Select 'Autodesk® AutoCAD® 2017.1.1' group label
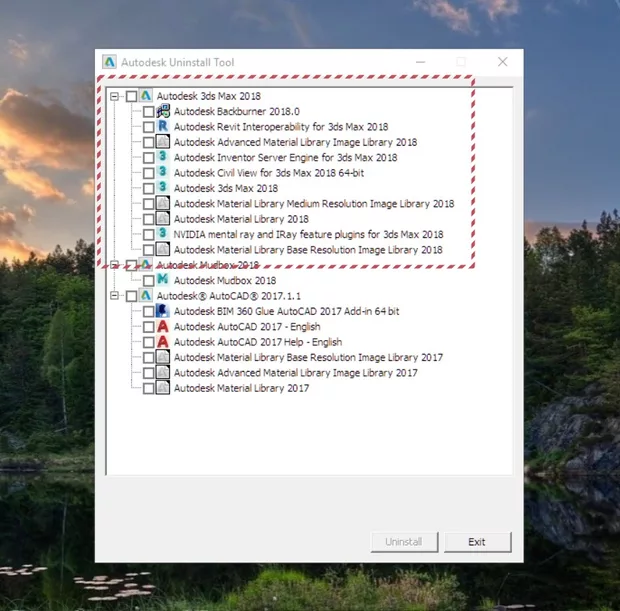620x611 pixels. coord(229,296)
